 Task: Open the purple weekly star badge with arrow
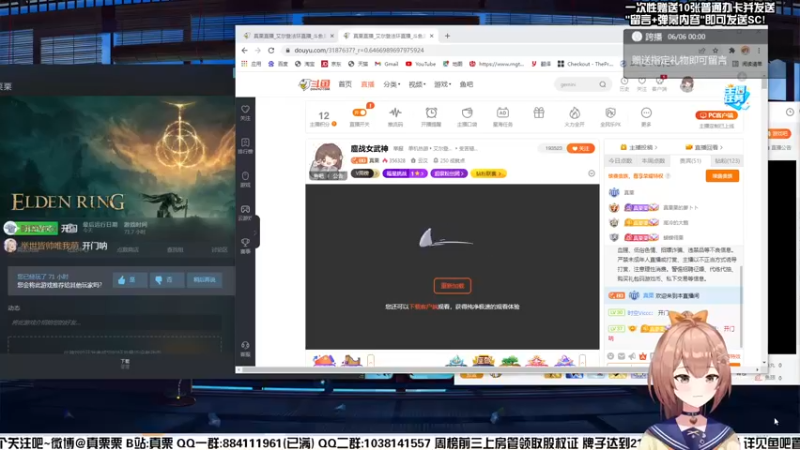click(405, 173)
